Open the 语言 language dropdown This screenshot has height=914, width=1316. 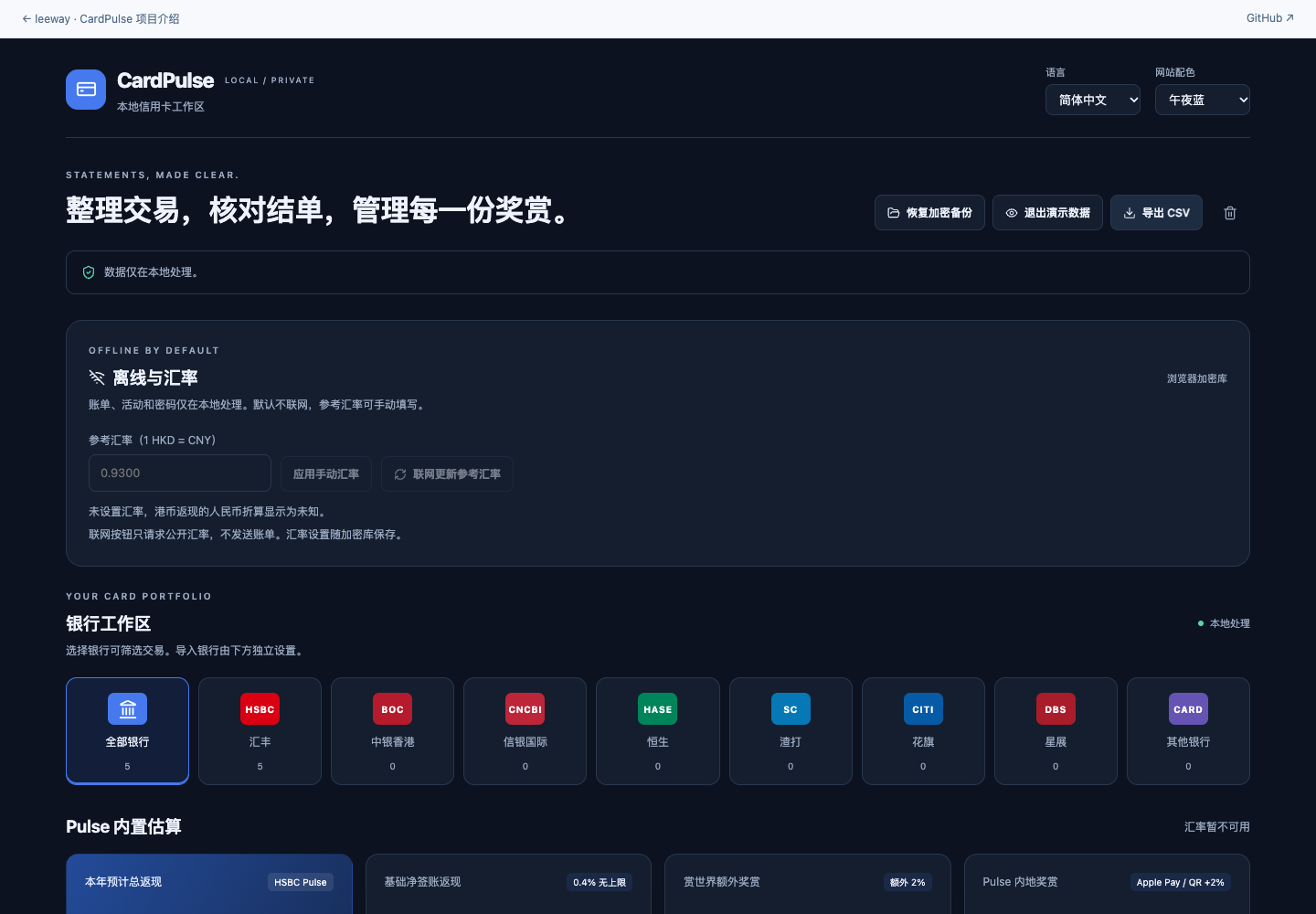pos(1093,100)
